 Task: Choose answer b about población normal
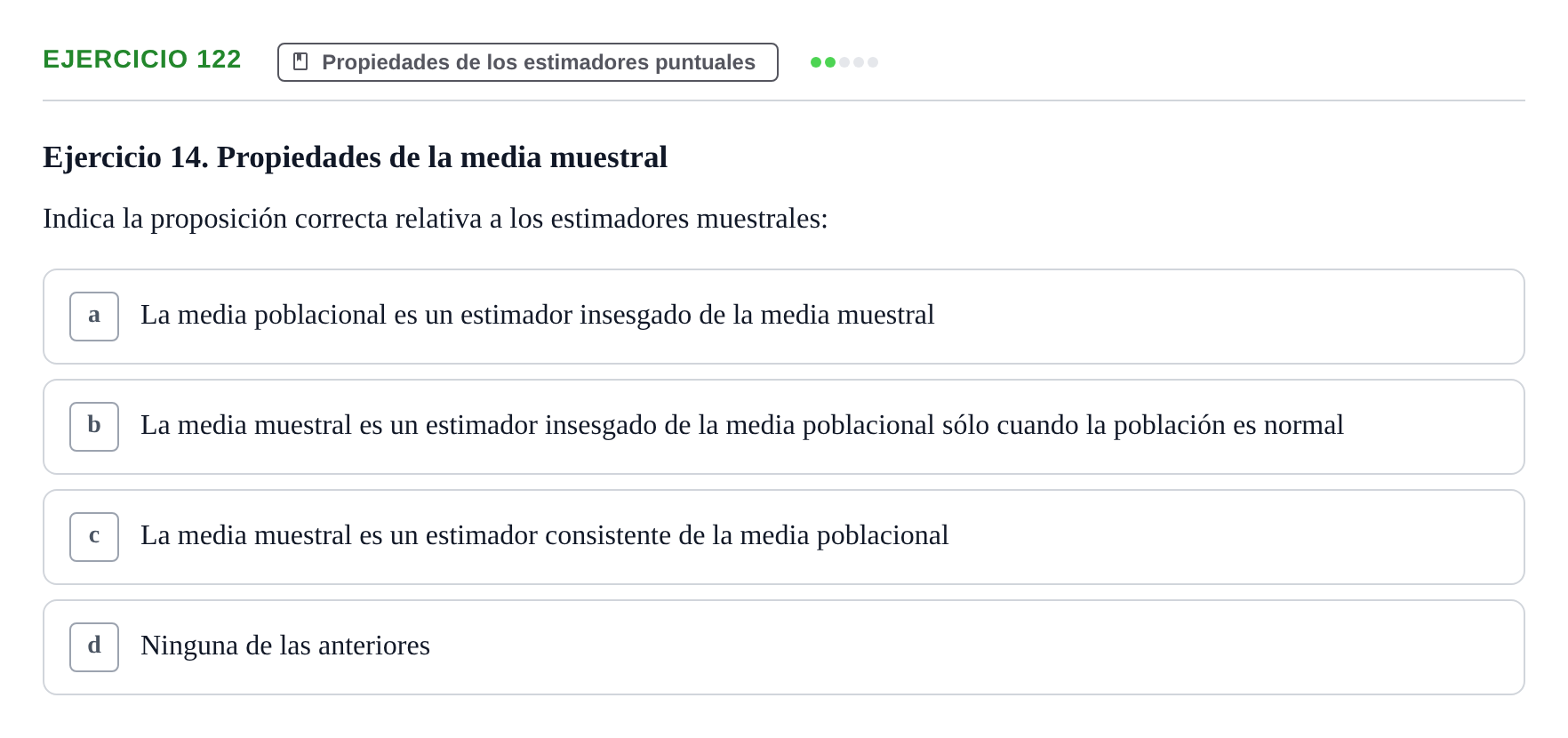(784, 427)
